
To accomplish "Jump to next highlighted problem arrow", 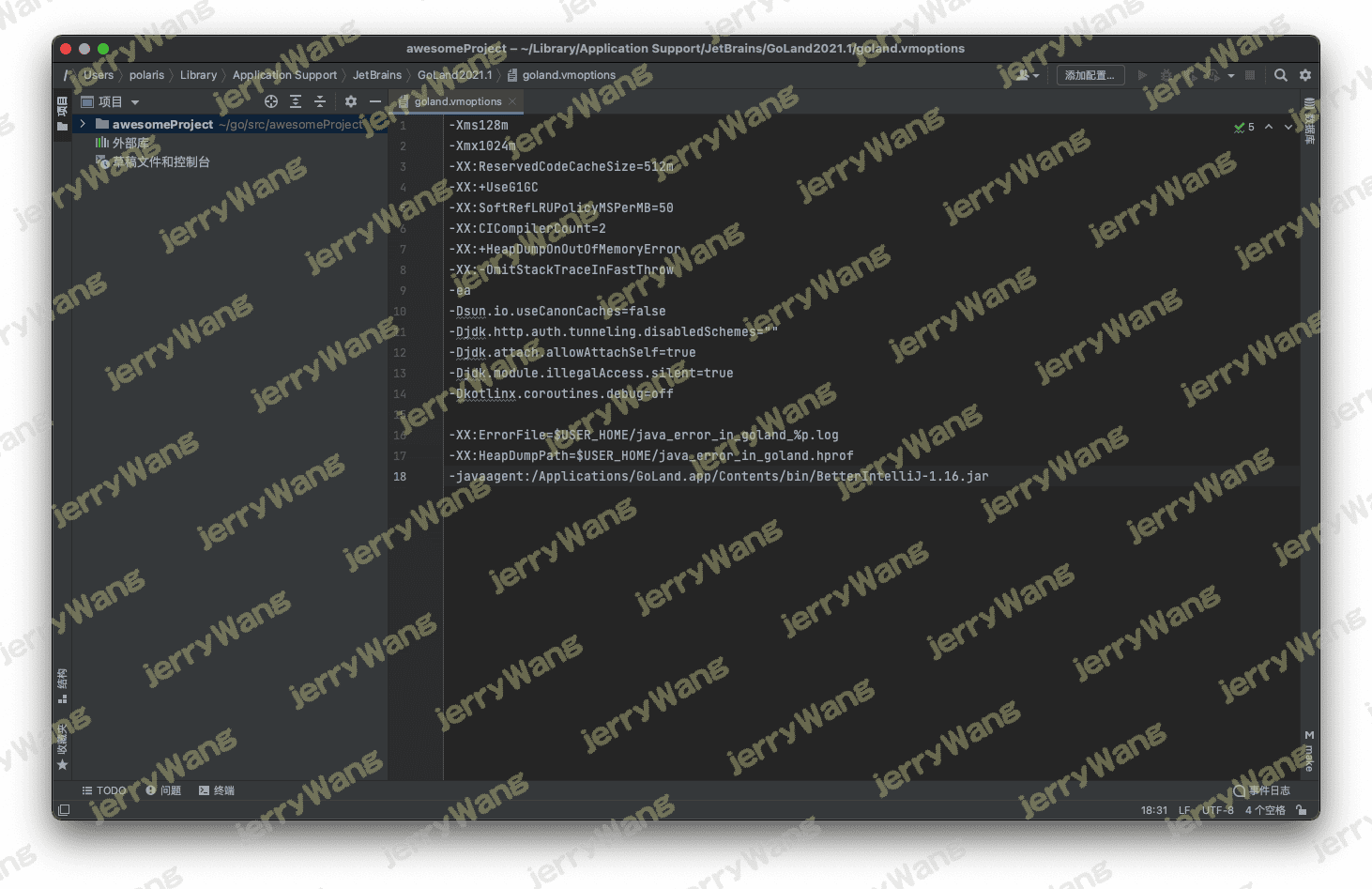I will coord(1288,127).
